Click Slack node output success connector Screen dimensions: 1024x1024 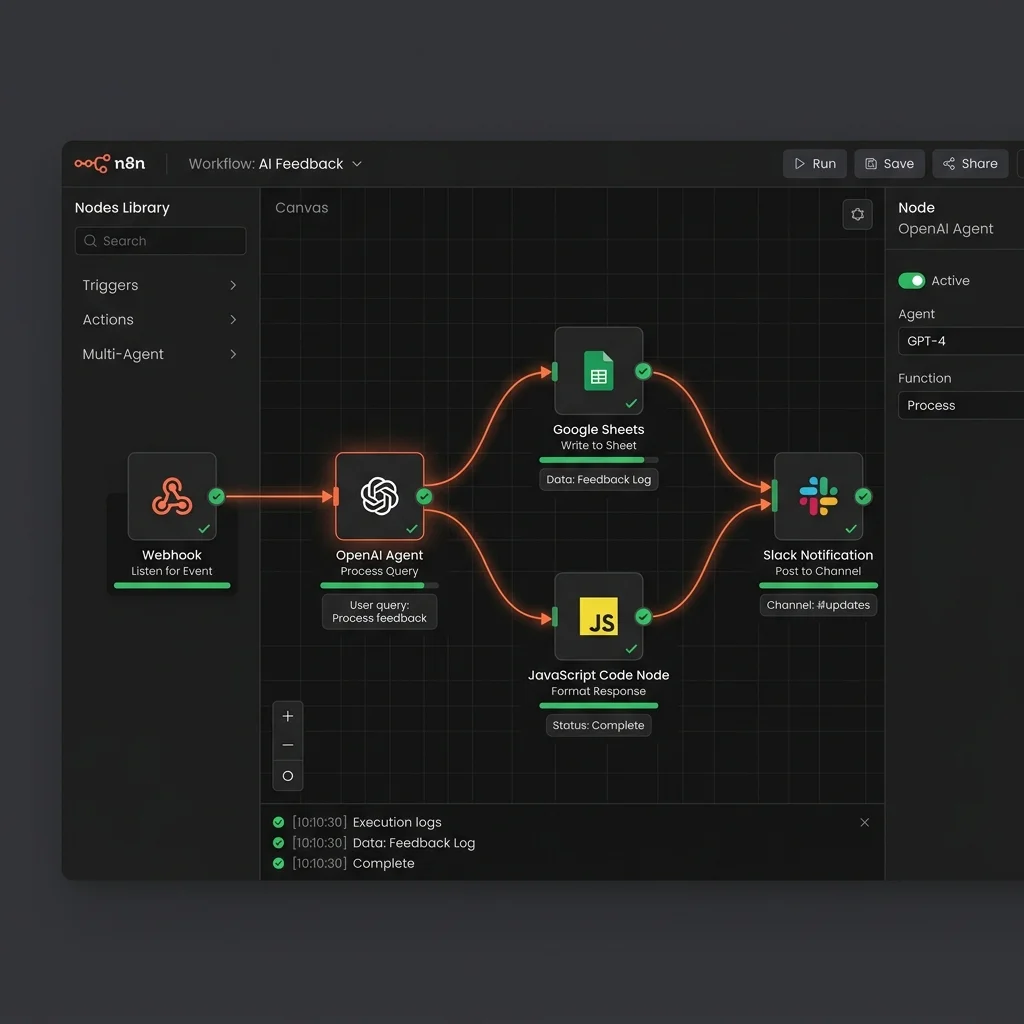pos(863,496)
